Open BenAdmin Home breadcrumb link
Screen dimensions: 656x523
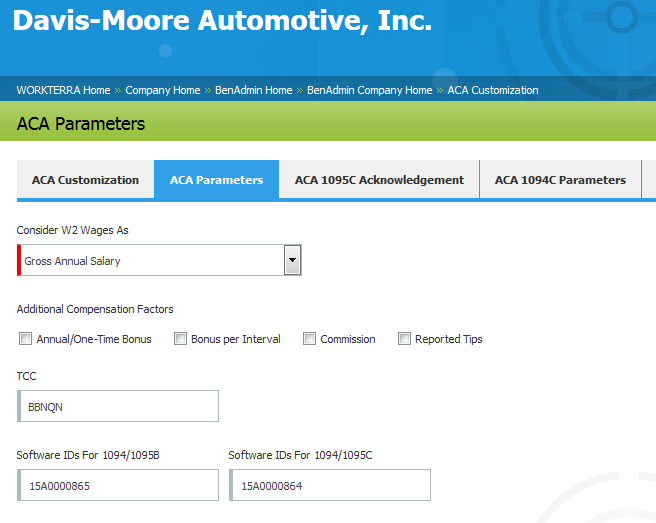[254, 90]
